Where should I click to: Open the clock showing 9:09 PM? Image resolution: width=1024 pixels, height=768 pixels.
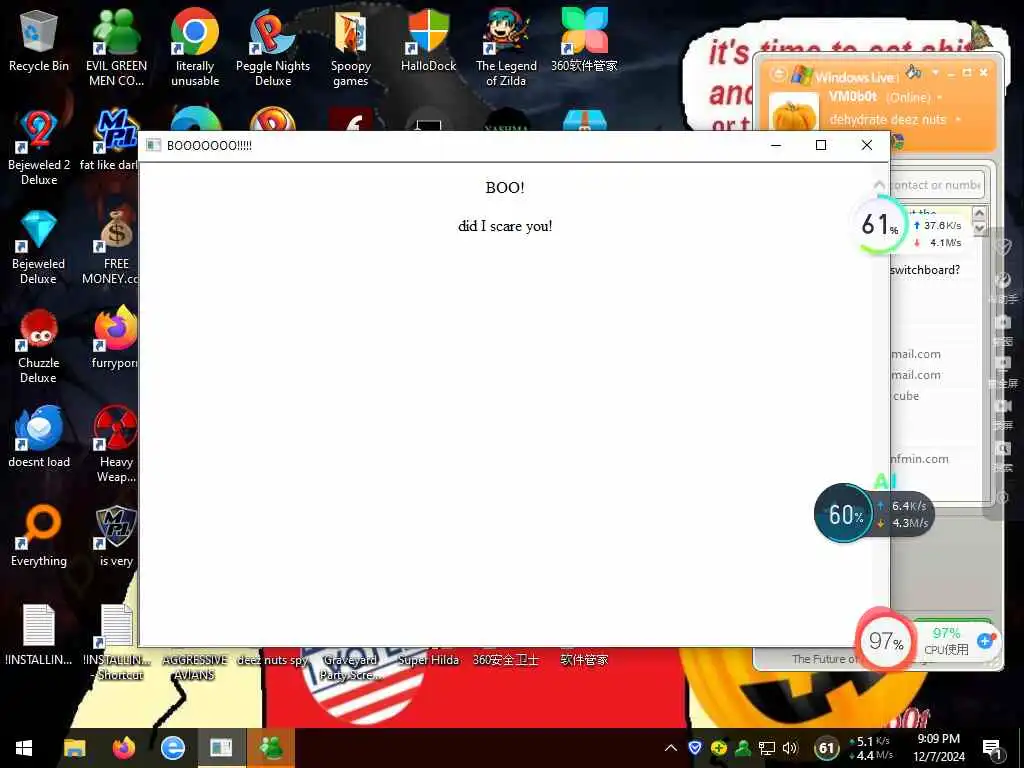[938, 748]
